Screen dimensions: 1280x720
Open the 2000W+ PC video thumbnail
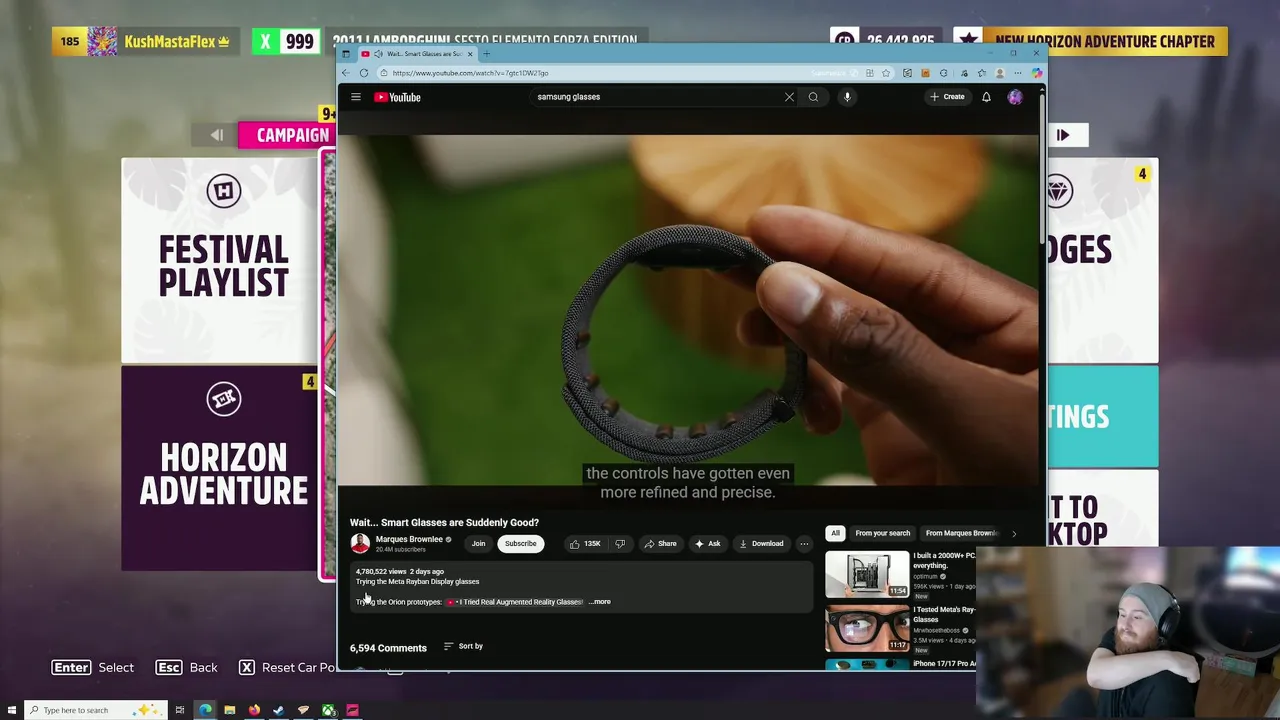[x=867, y=574]
